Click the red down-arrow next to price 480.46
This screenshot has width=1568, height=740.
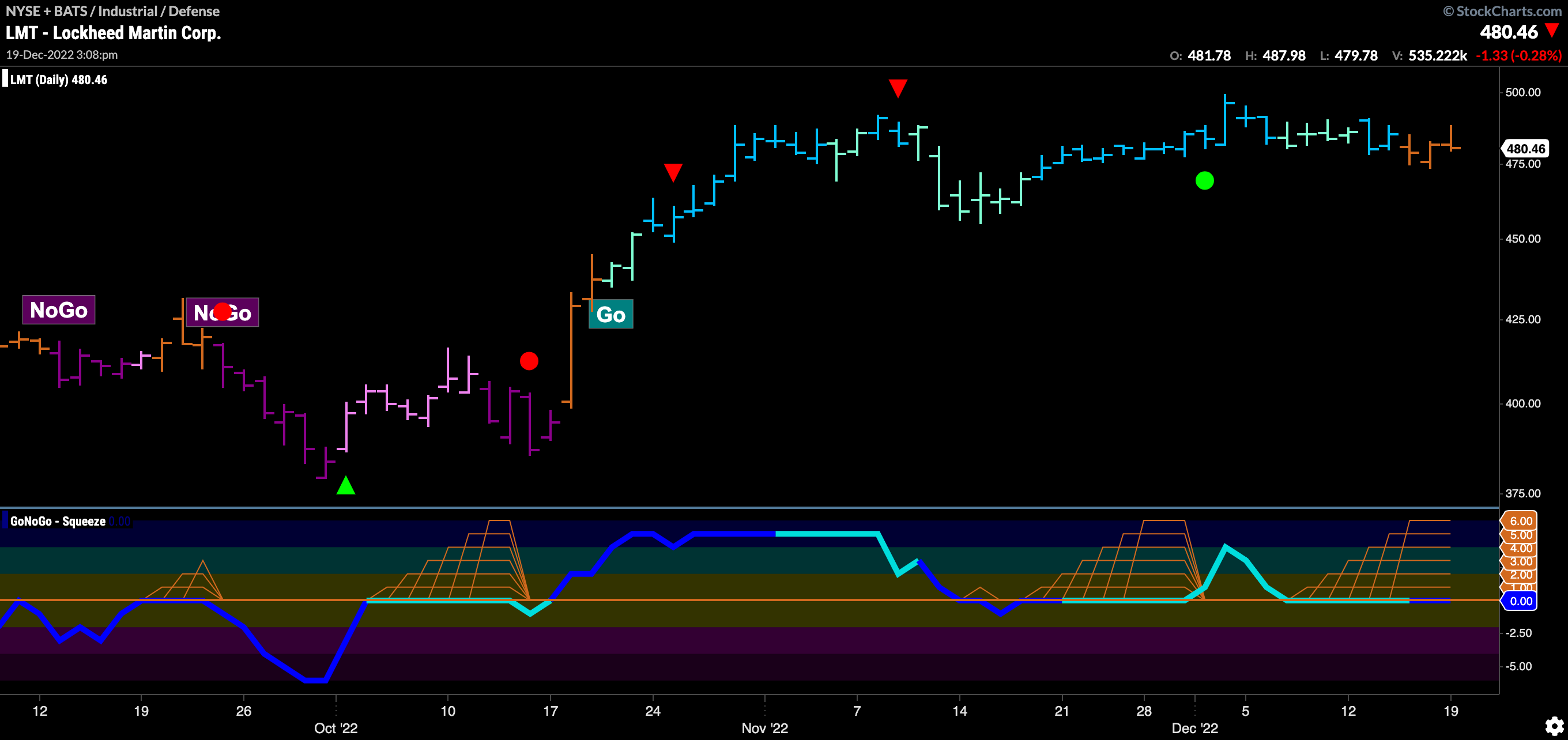point(1552,31)
